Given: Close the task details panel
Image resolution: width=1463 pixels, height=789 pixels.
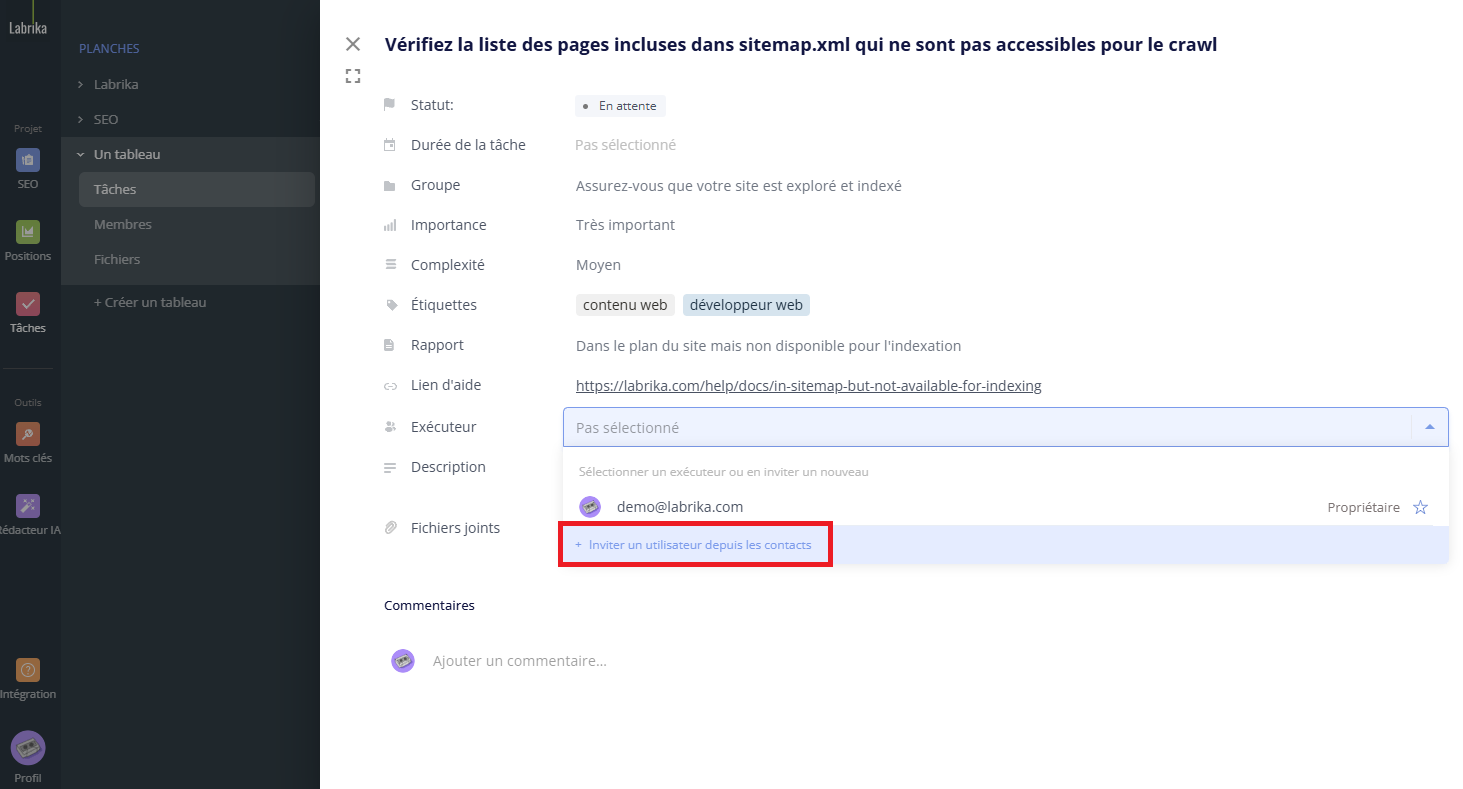Looking at the screenshot, I should click(x=352, y=44).
